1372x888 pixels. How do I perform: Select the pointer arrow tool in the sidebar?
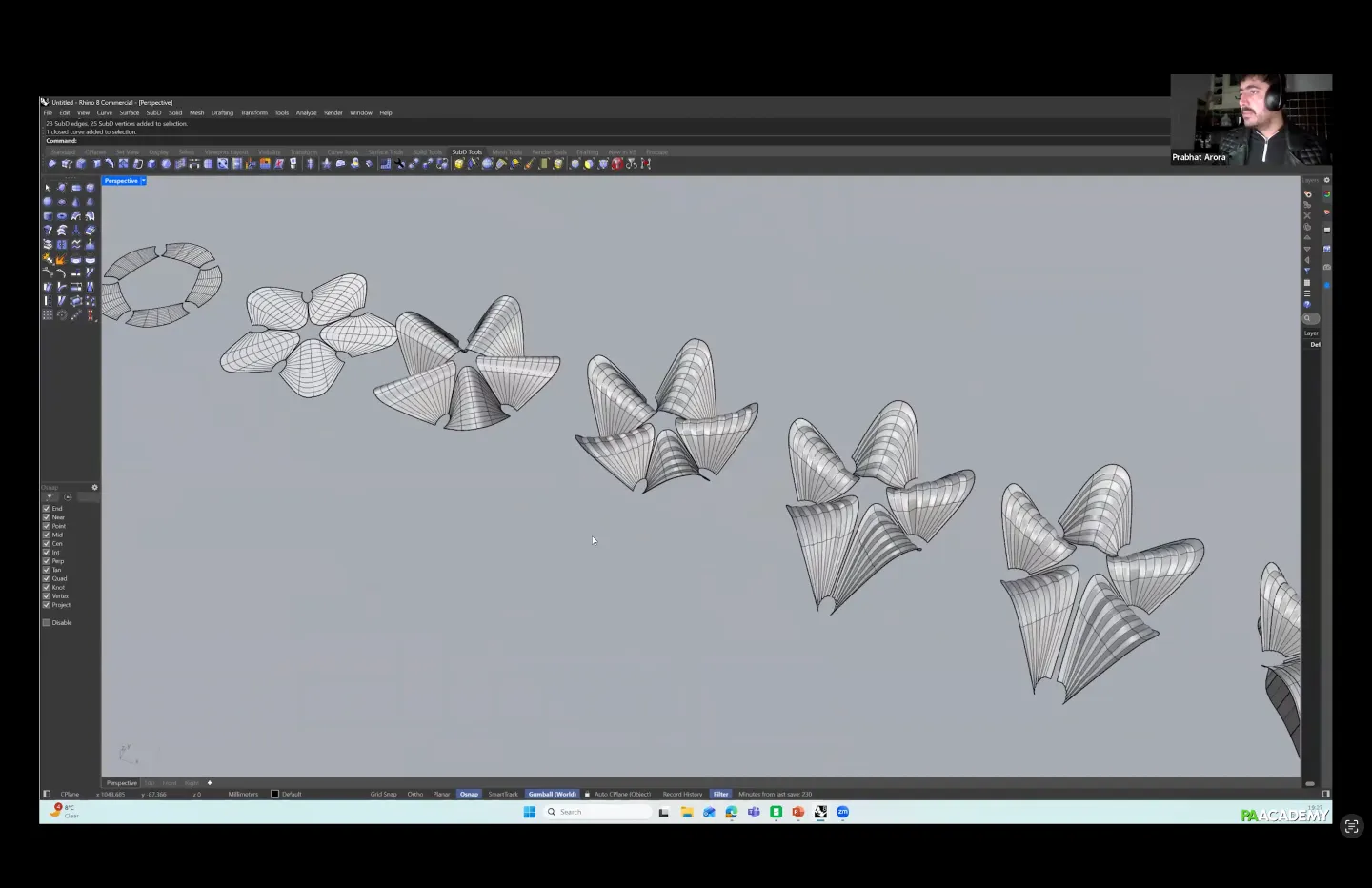coord(48,188)
